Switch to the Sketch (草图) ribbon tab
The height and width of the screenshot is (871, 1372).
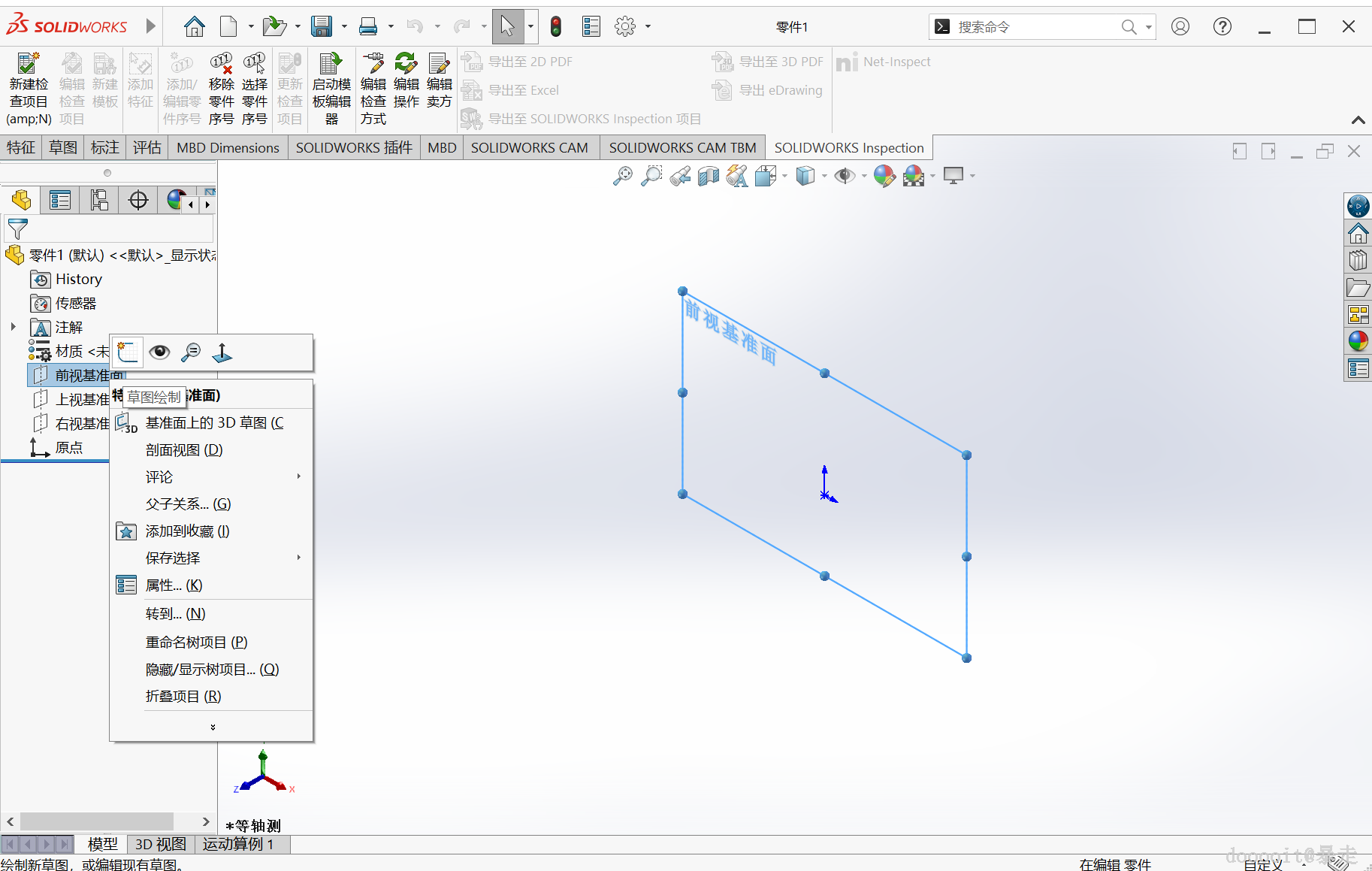(x=63, y=147)
